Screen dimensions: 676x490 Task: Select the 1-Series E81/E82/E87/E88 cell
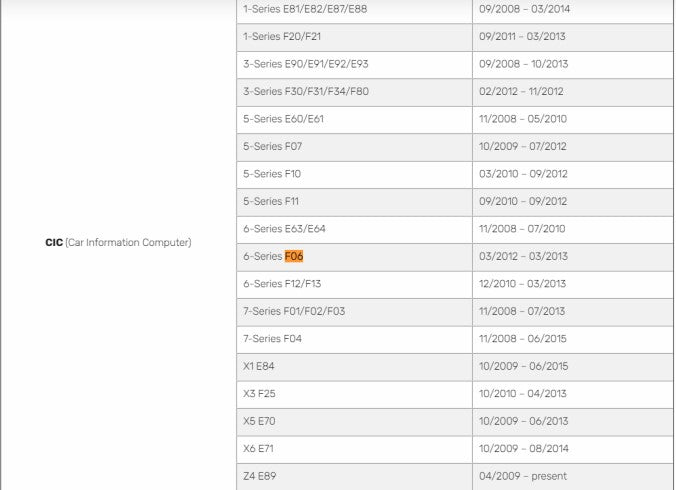click(x=305, y=9)
